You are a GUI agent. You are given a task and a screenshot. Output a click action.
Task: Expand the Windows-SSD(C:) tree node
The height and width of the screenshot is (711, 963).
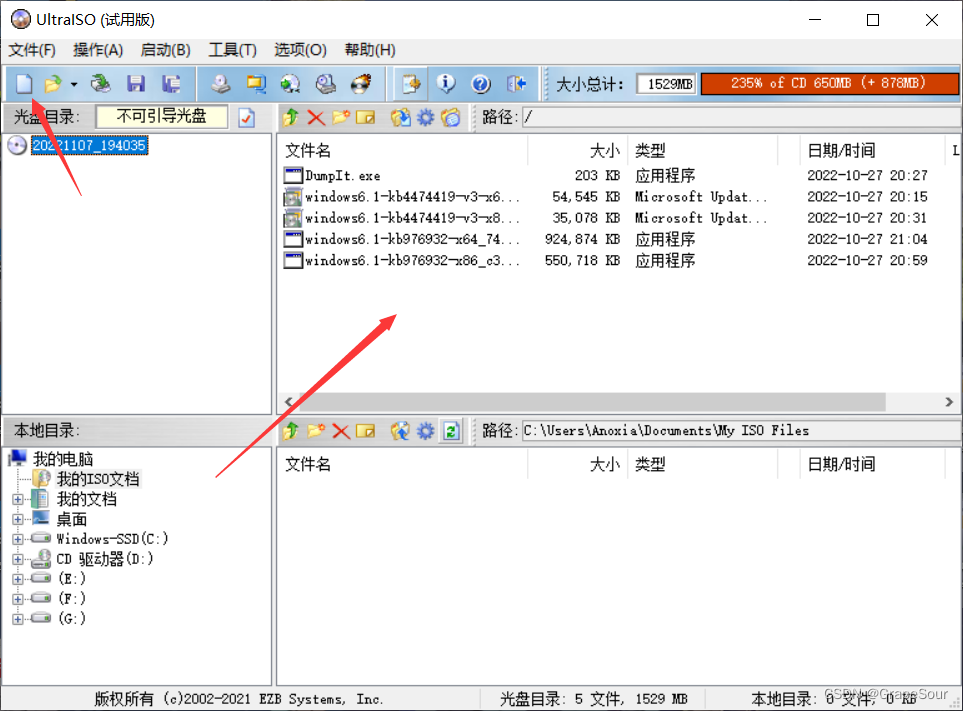click(18, 539)
